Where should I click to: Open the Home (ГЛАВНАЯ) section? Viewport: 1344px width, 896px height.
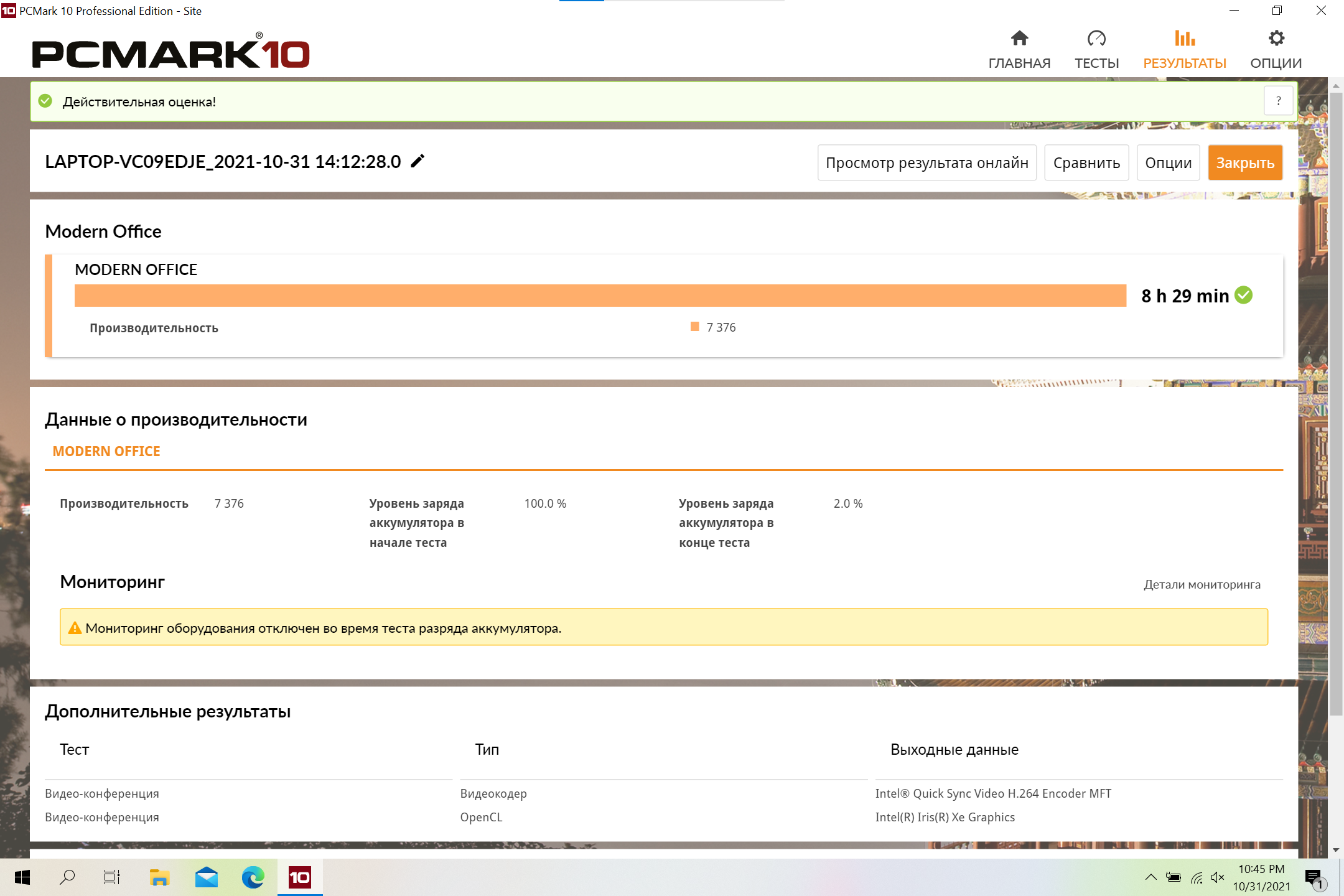pyautogui.click(x=1019, y=50)
